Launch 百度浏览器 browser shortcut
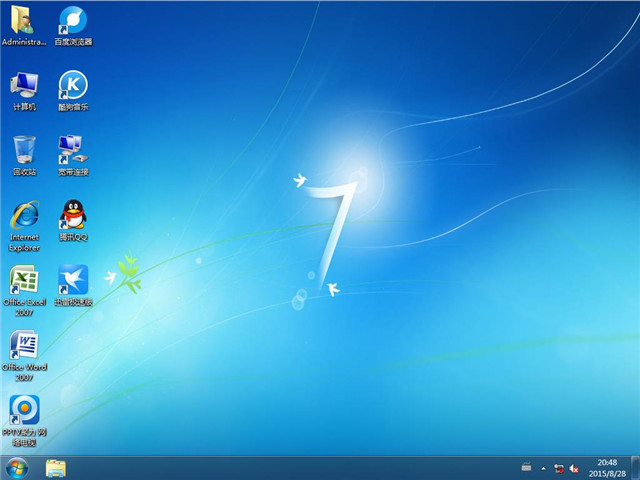 [73, 24]
